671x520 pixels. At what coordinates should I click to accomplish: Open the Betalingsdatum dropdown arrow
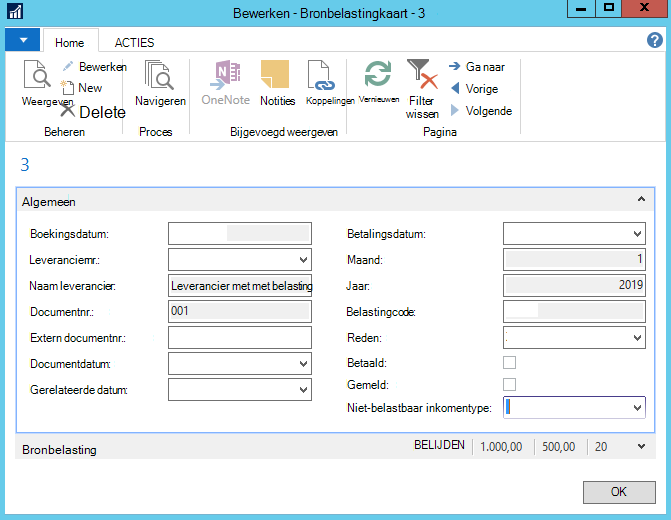637,234
